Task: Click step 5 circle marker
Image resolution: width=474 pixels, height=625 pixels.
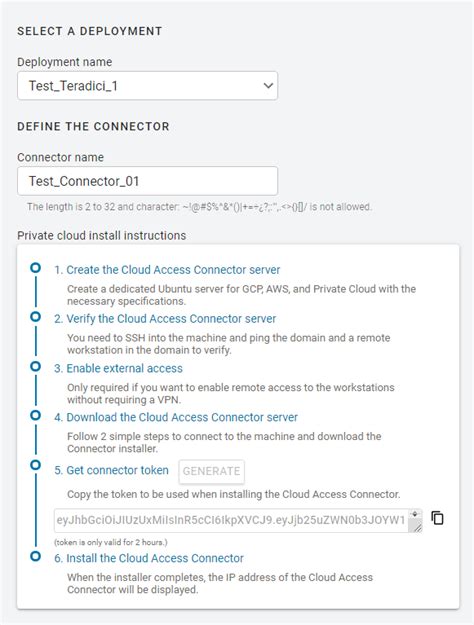Action: point(35,464)
